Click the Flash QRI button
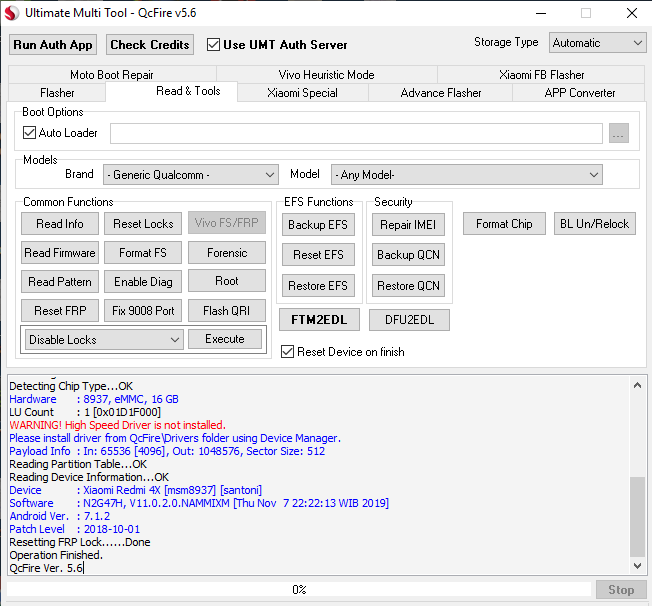The image size is (652, 606). click(227, 311)
